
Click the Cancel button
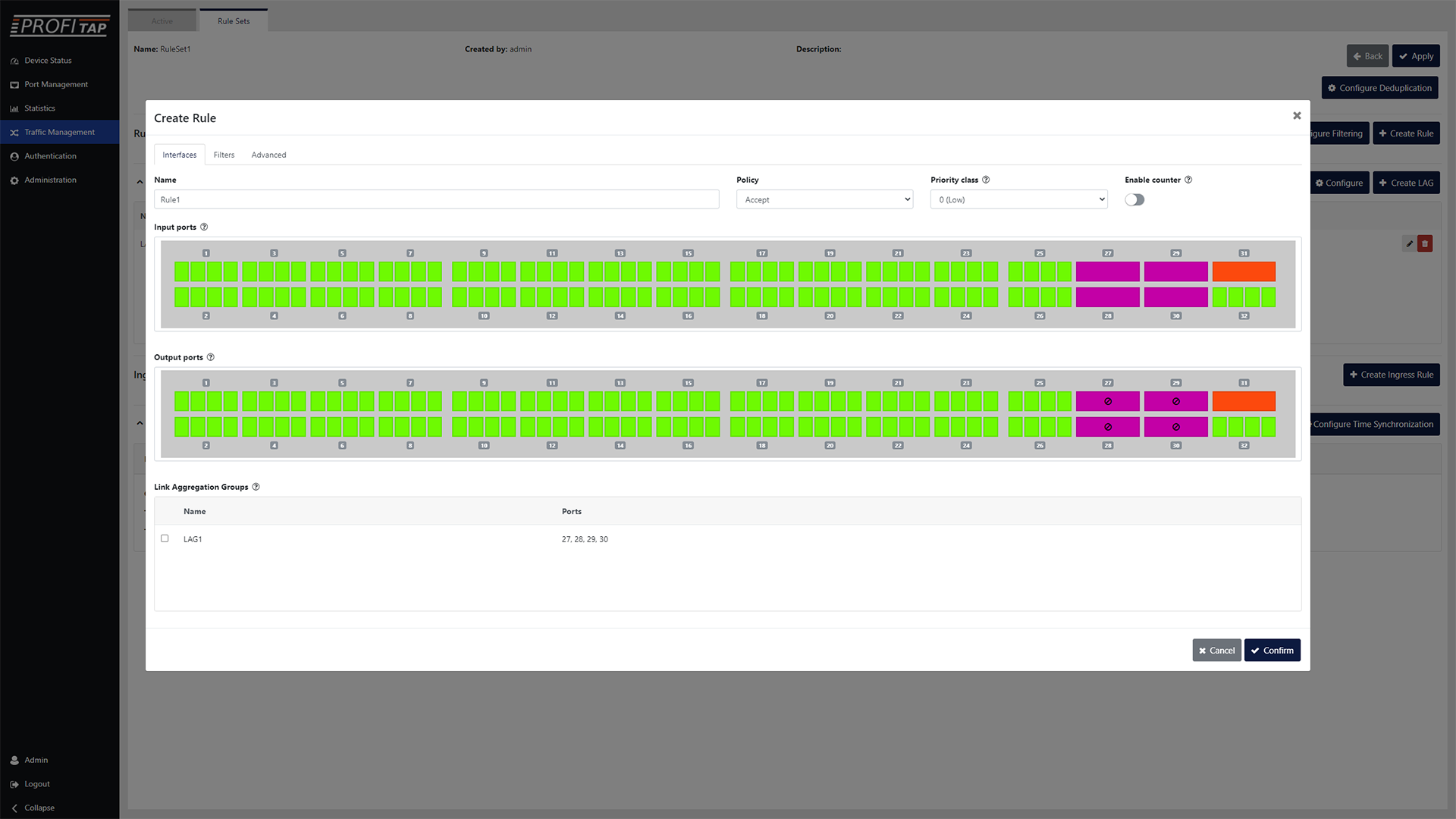[1216, 651]
